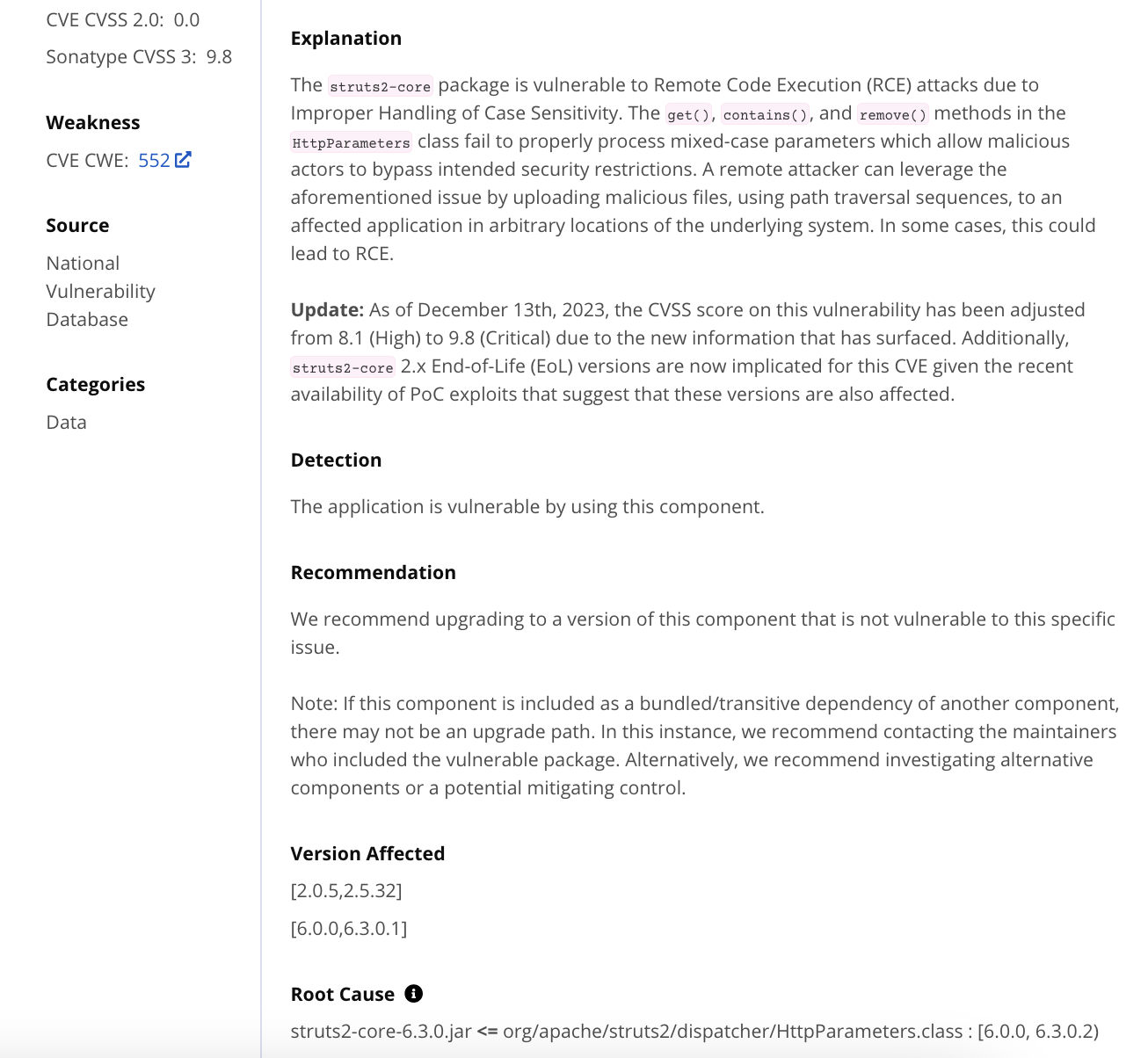This screenshot has height=1058, width=1148.
Task: Click the Data category entry
Action: [67, 423]
